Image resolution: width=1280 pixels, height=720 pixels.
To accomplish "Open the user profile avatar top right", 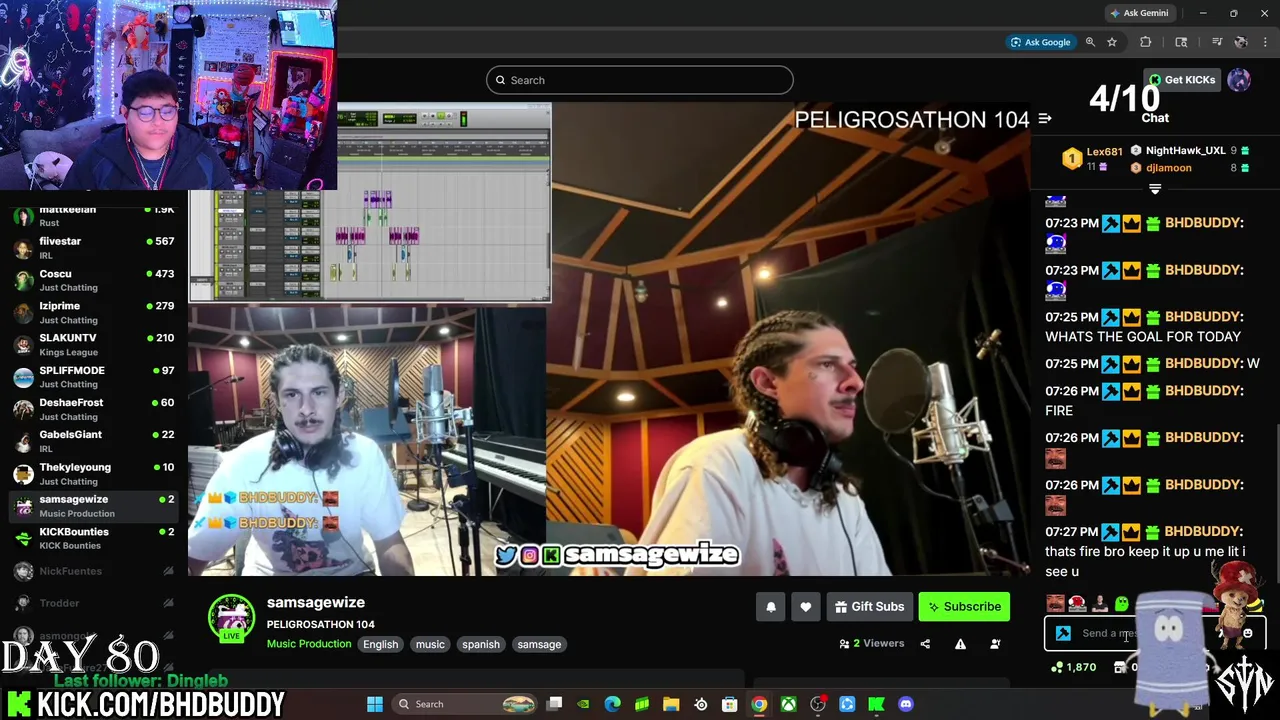I will 1239,80.
